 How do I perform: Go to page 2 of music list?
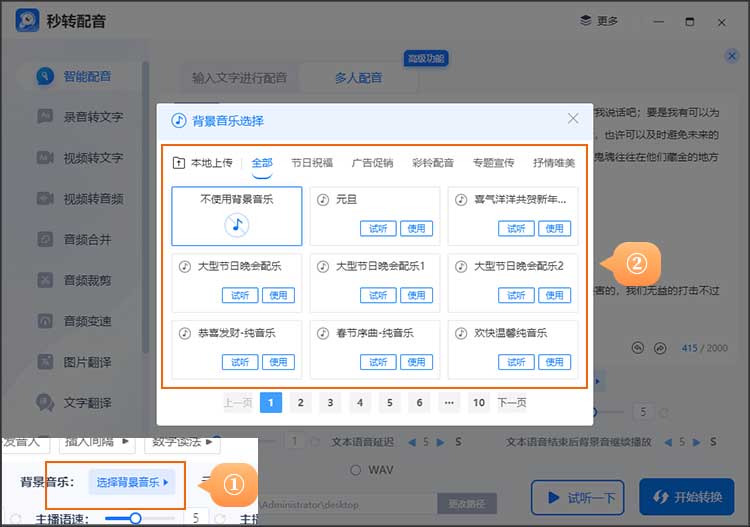point(300,403)
